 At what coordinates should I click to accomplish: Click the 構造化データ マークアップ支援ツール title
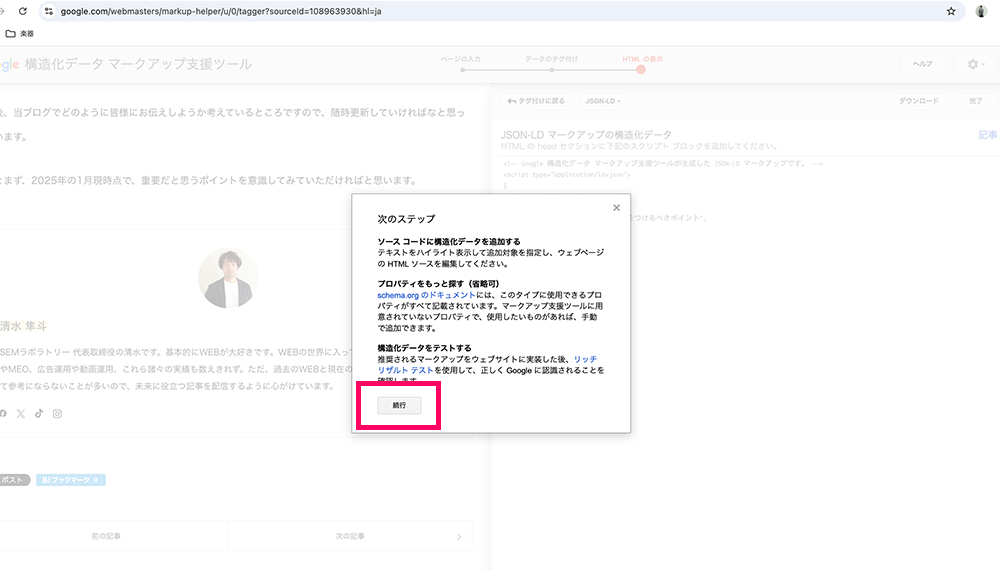(138, 64)
